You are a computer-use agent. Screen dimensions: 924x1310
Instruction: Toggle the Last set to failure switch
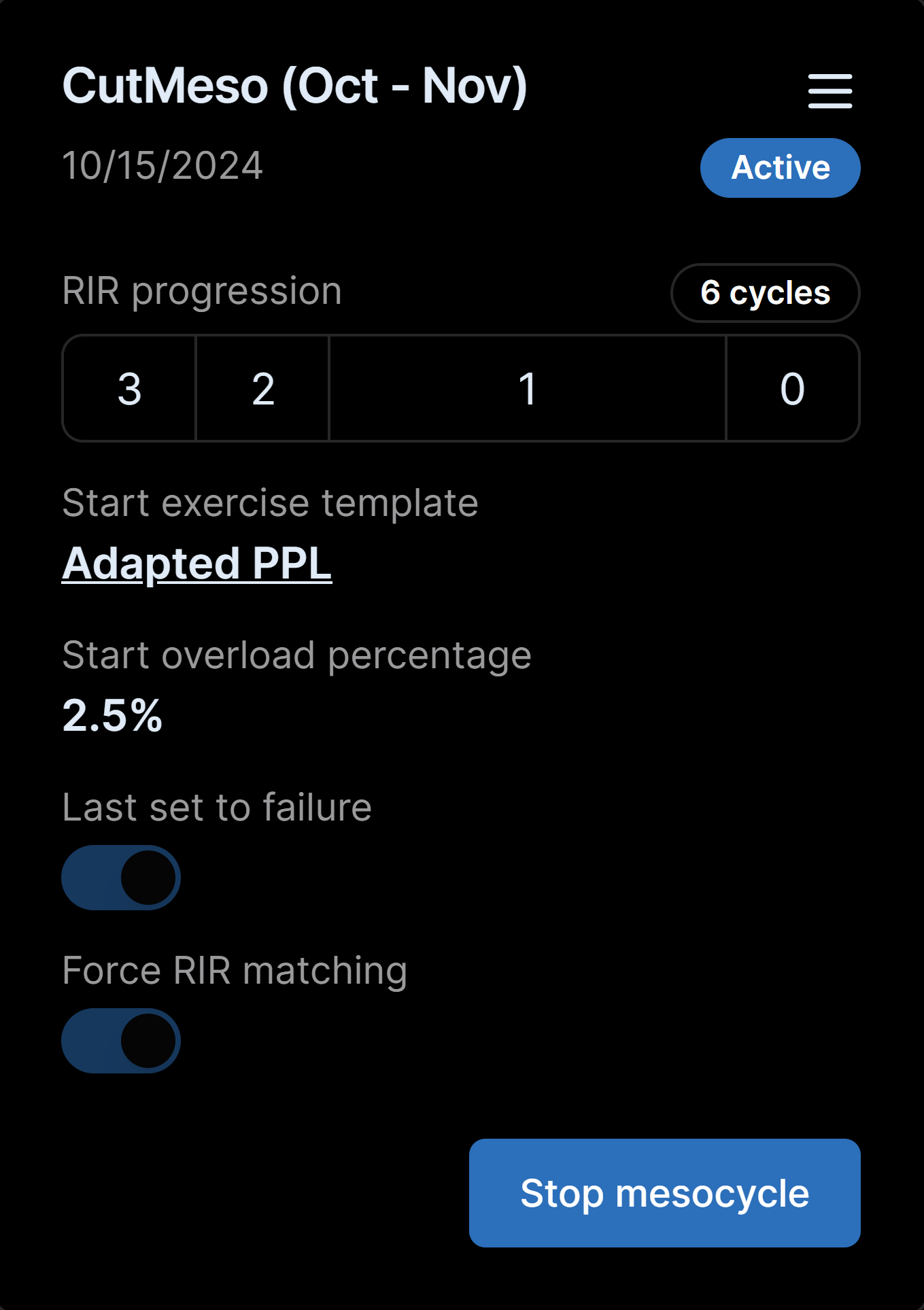point(121,878)
